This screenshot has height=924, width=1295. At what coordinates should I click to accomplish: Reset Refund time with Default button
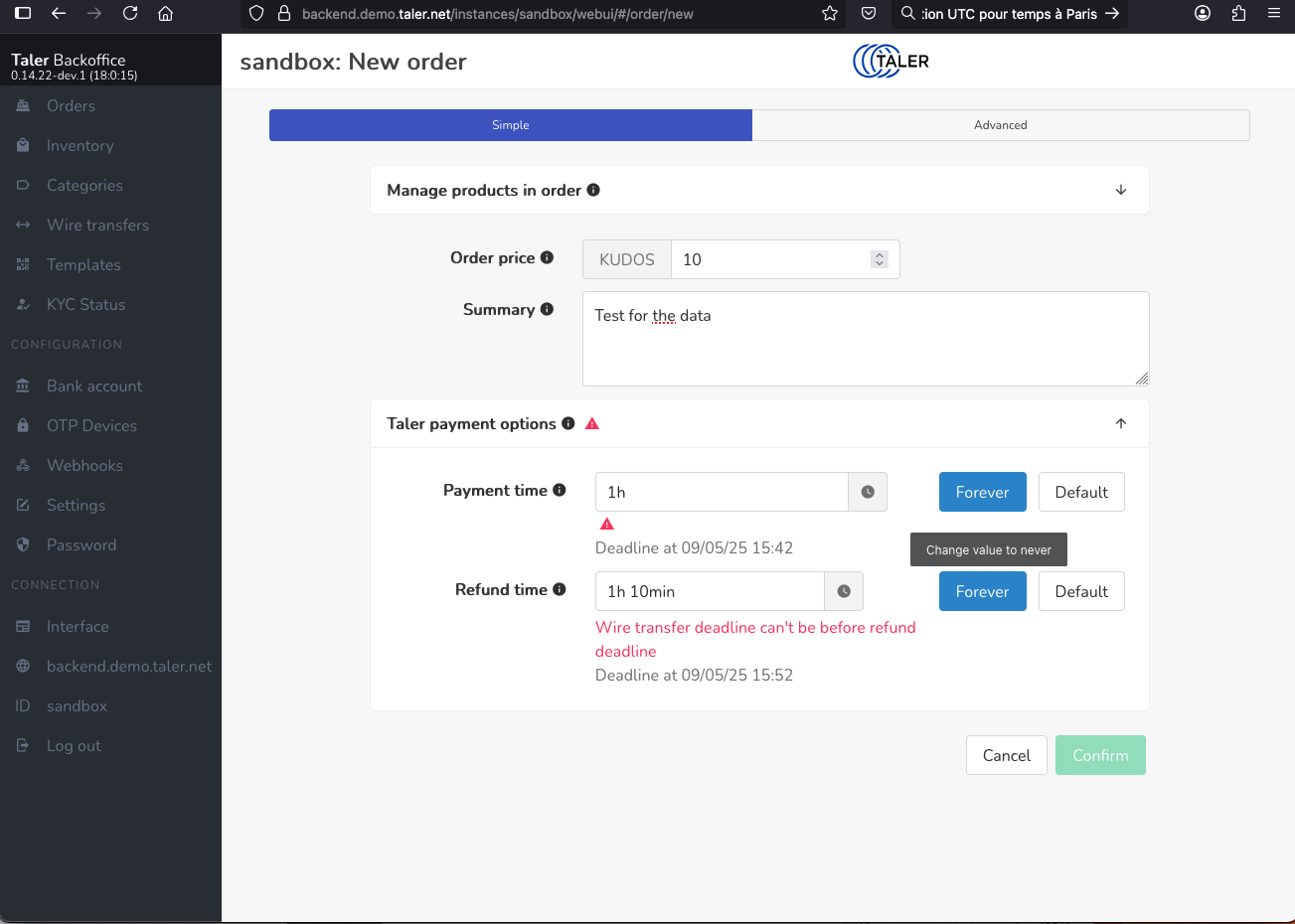[x=1080, y=591]
